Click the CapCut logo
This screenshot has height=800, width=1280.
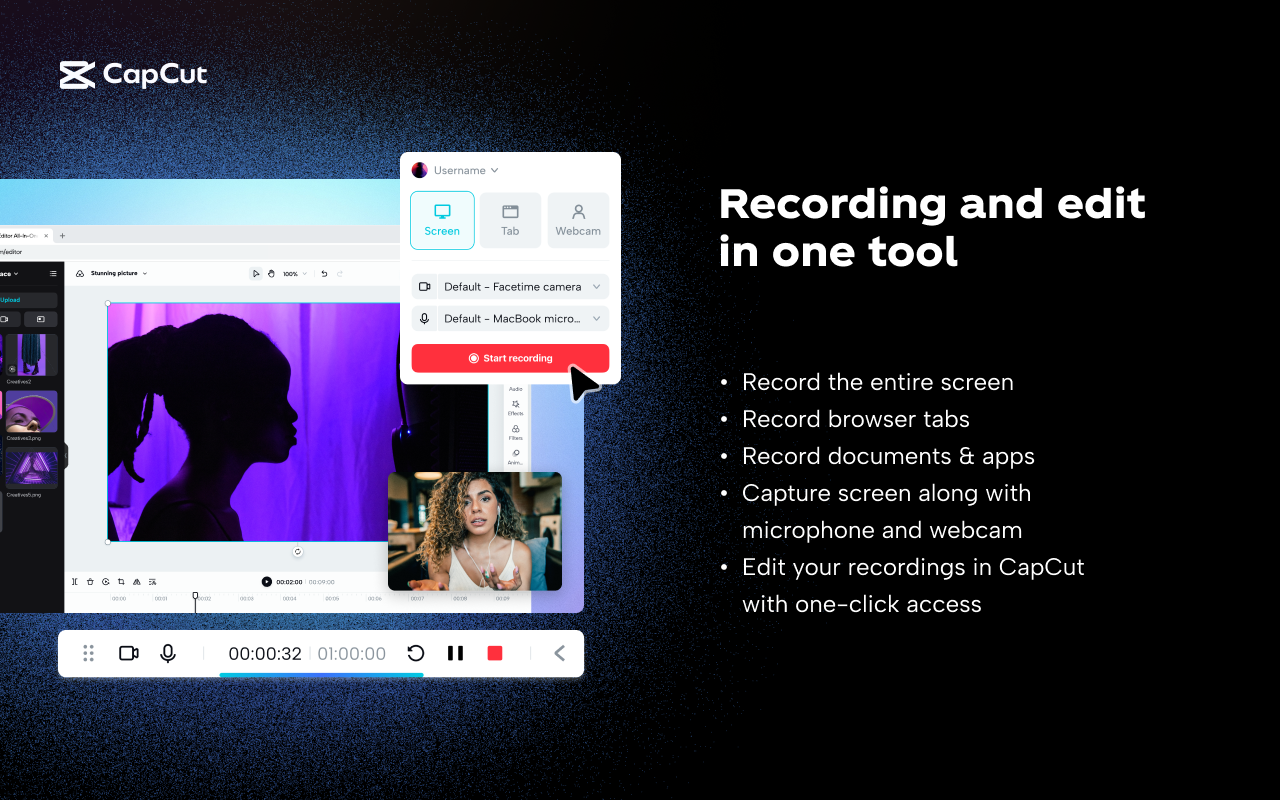(133, 75)
